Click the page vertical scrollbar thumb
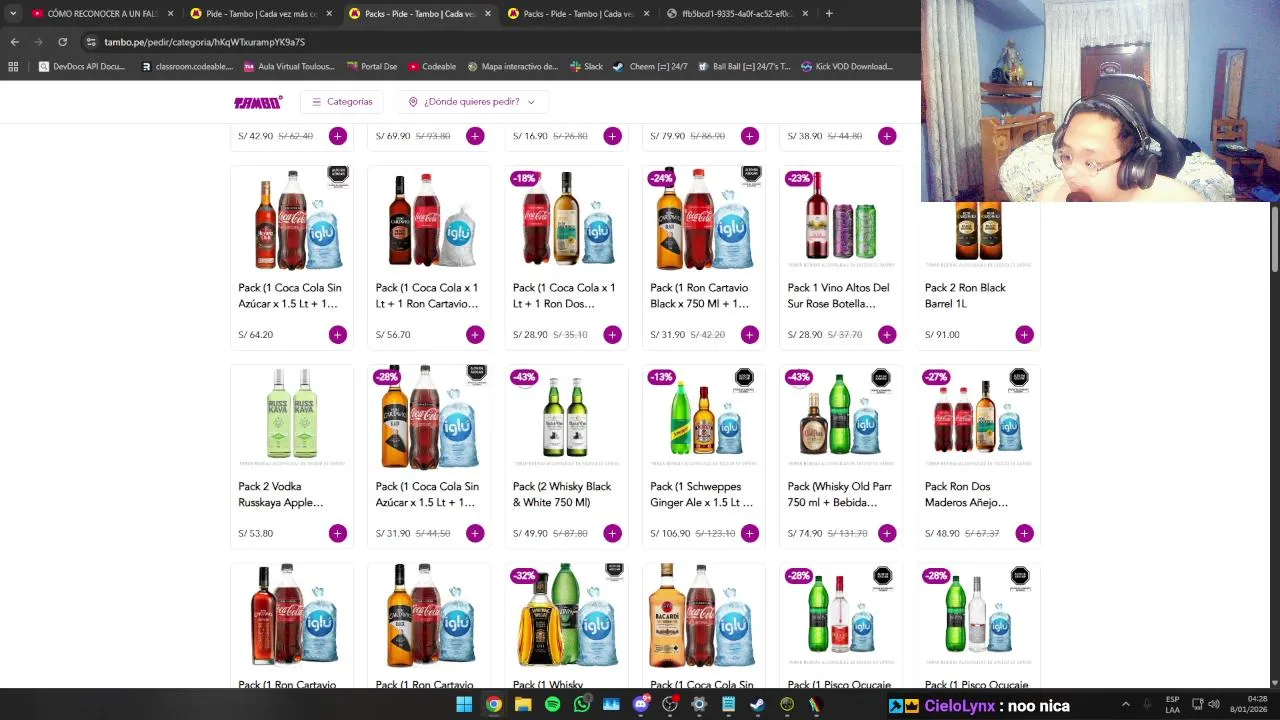The image size is (1280, 720). click(1274, 237)
